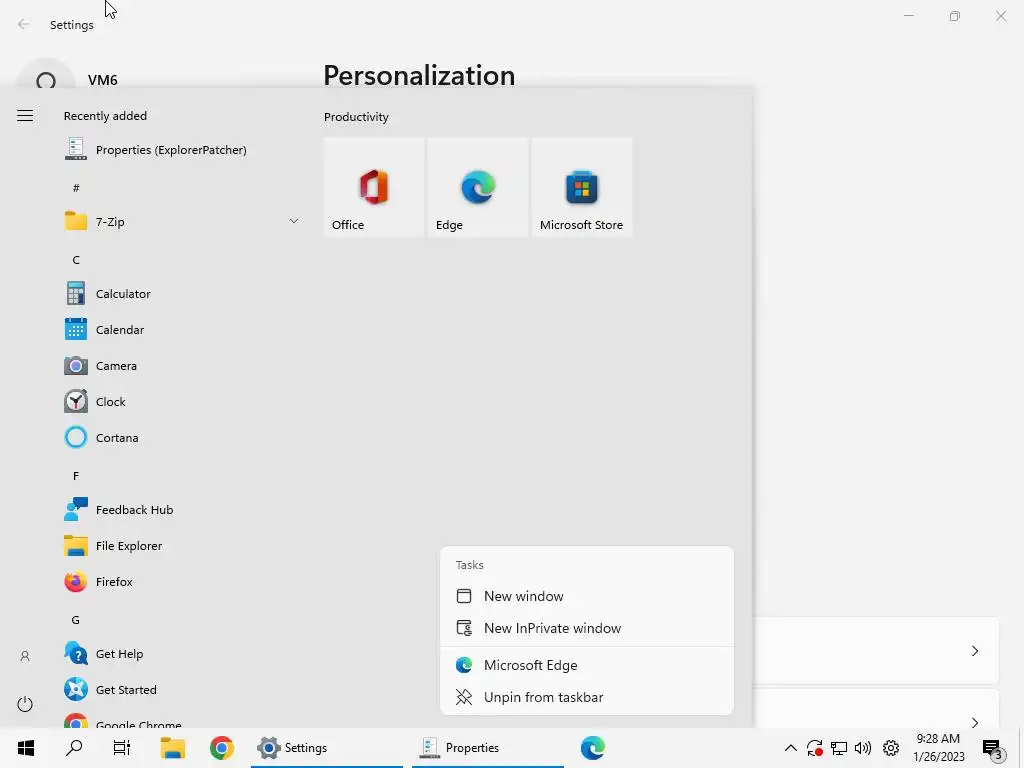The height and width of the screenshot is (768, 1024).
Task: Open the volume tray icon
Action: 863,748
